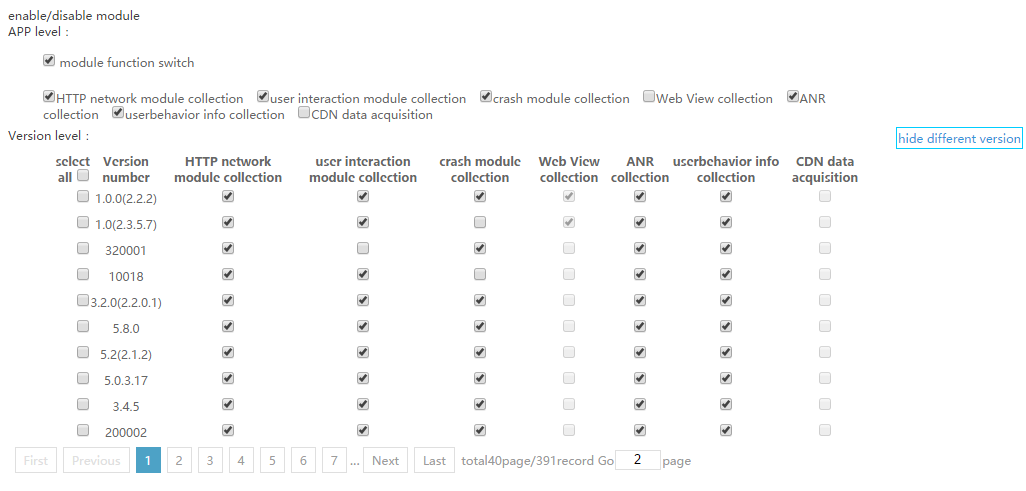Switch to page 2 in pagination
This screenshot has width=1026, height=491.
pyautogui.click(x=179, y=461)
